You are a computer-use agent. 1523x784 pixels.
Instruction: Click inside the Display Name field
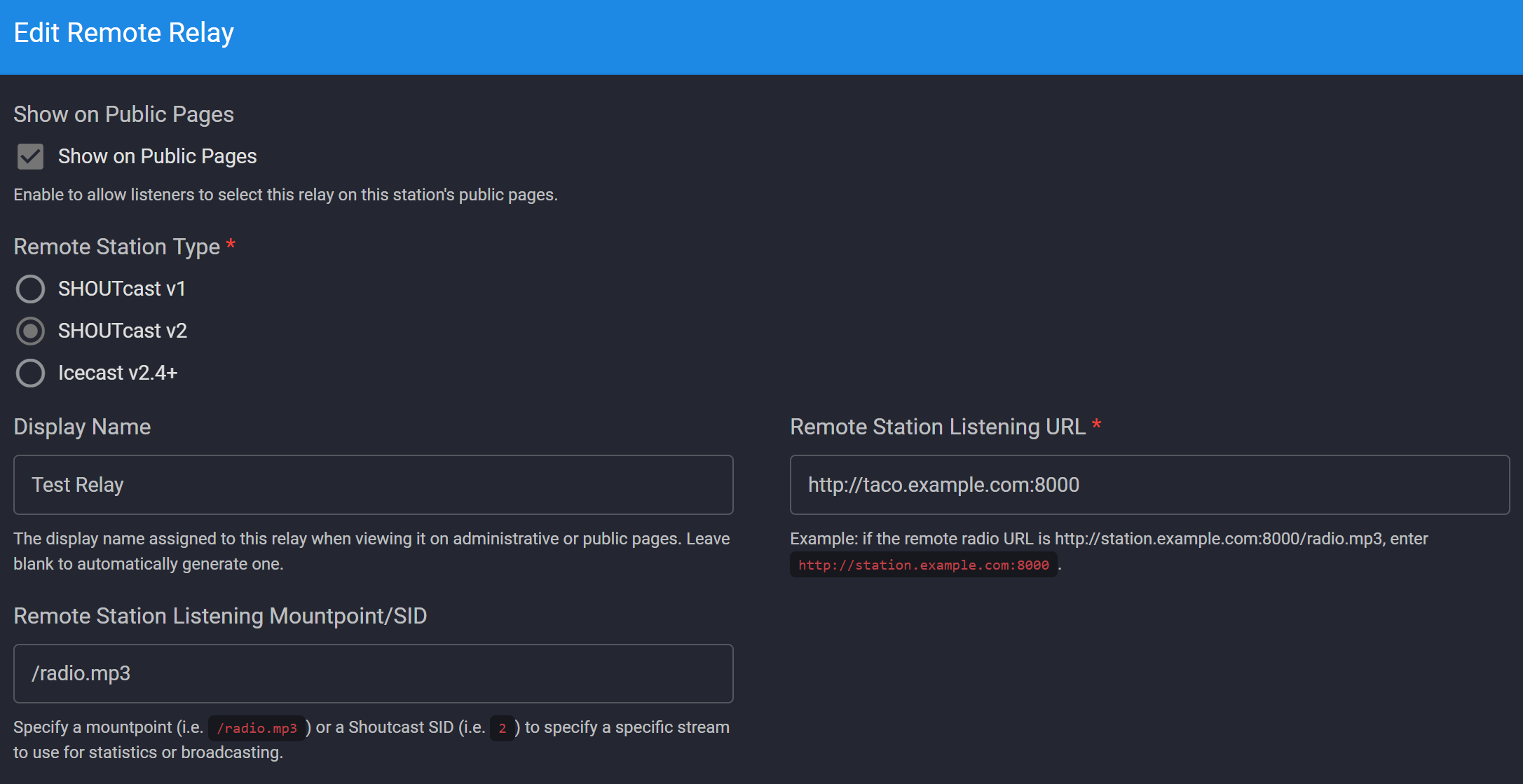pos(371,484)
